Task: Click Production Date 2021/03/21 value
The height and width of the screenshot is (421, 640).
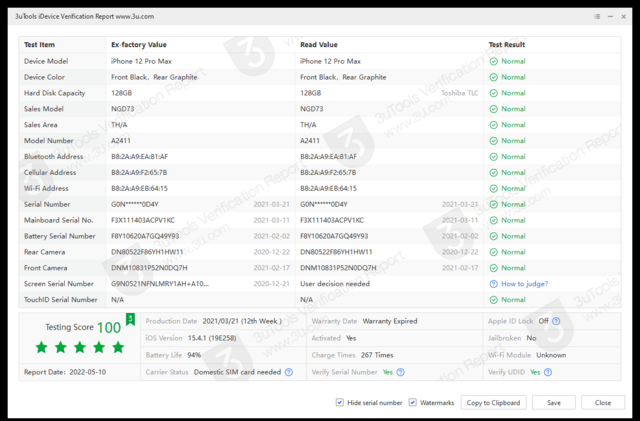Action: (x=242, y=321)
